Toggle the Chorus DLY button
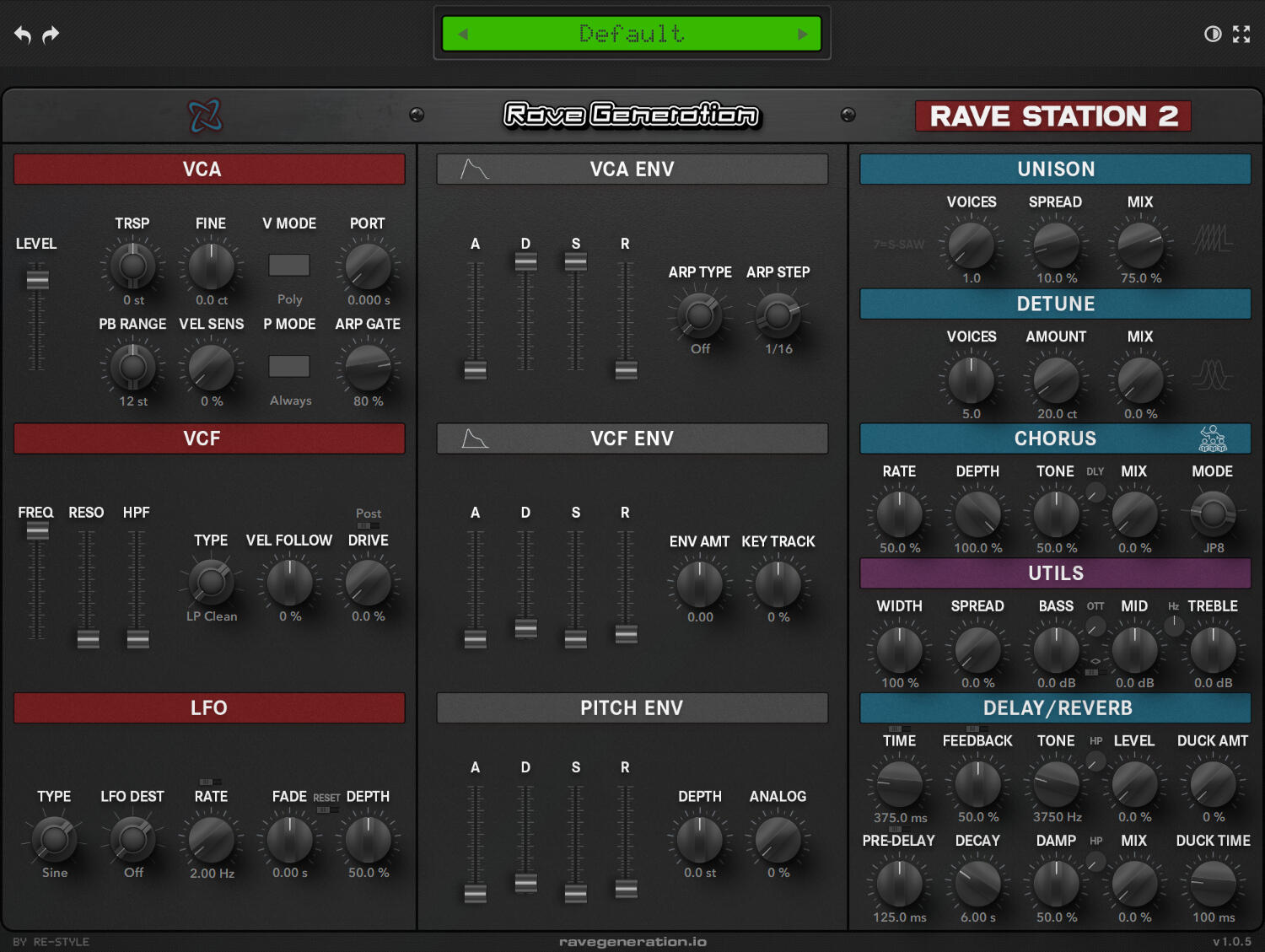 tap(1095, 492)
